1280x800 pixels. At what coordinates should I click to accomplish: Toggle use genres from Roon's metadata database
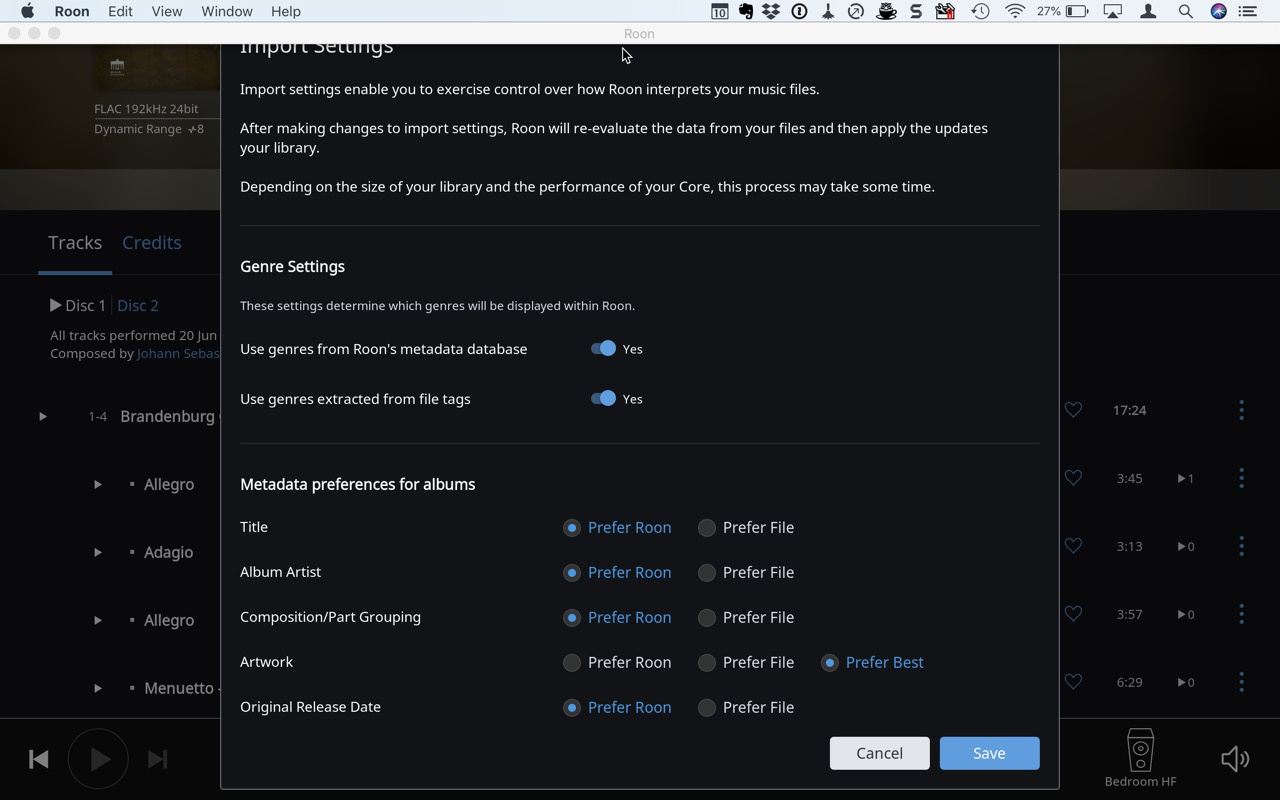pos(603,349)
